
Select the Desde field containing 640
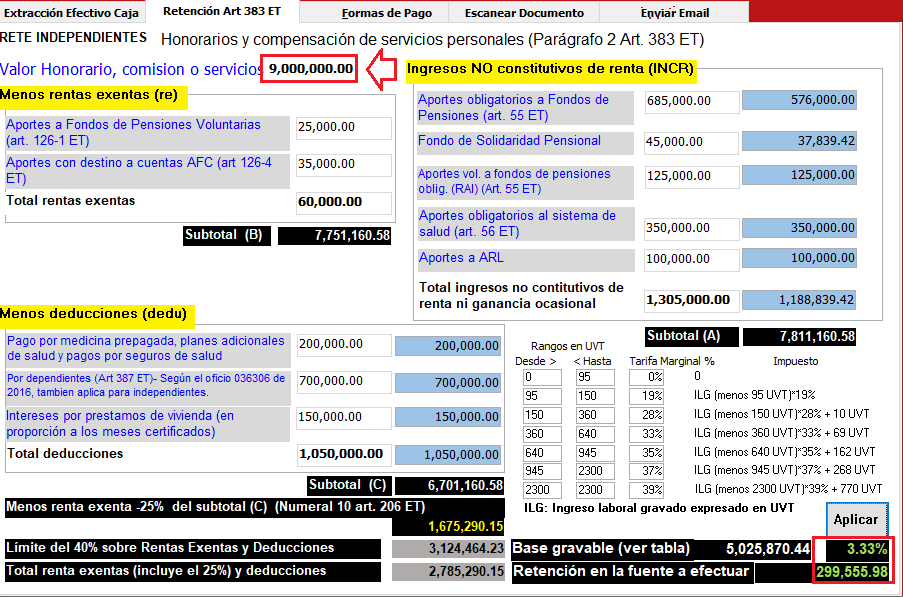[x=542, y=453]
